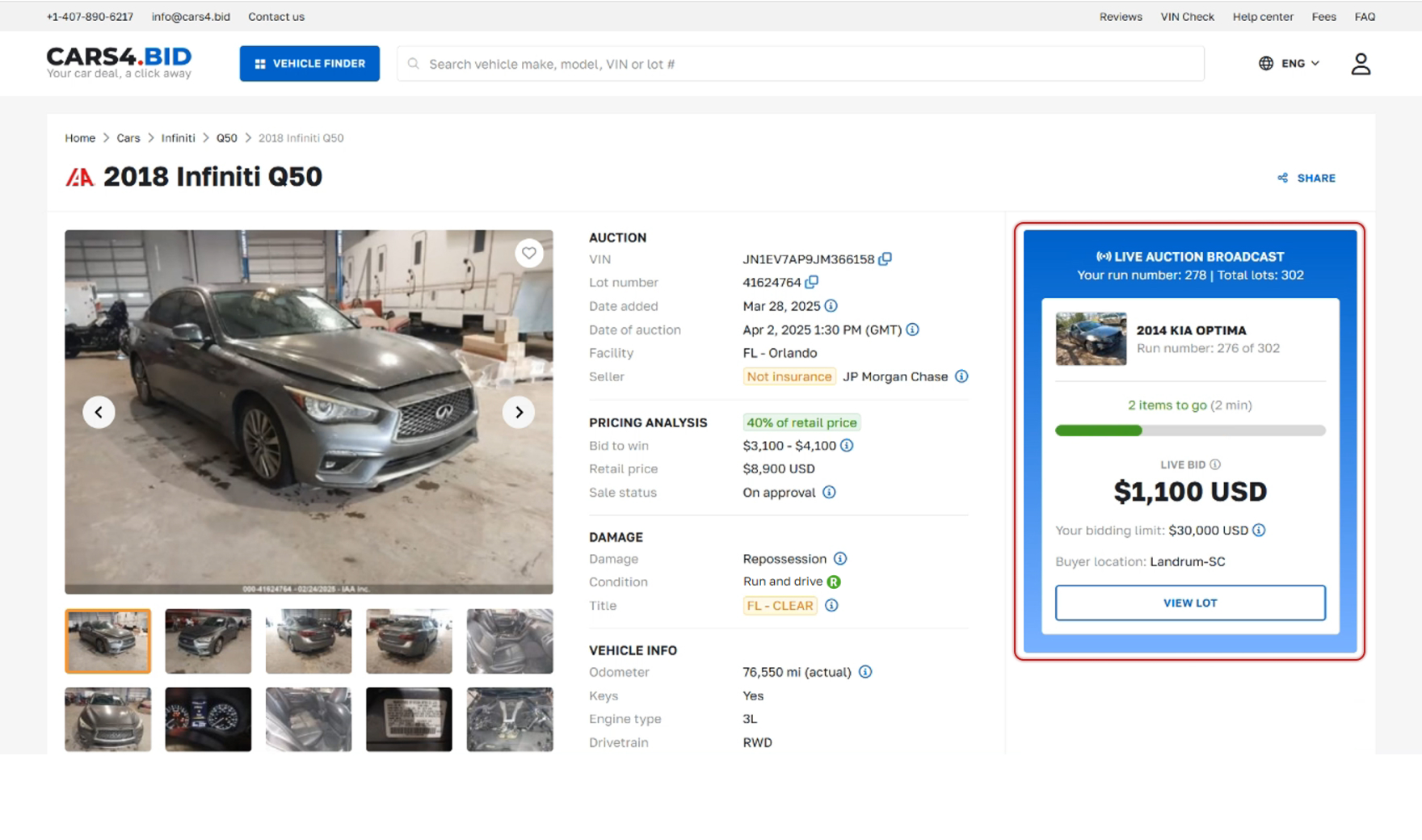1422x840 pixels.
Task: Click the auction progress bar
Action: 1190,430
